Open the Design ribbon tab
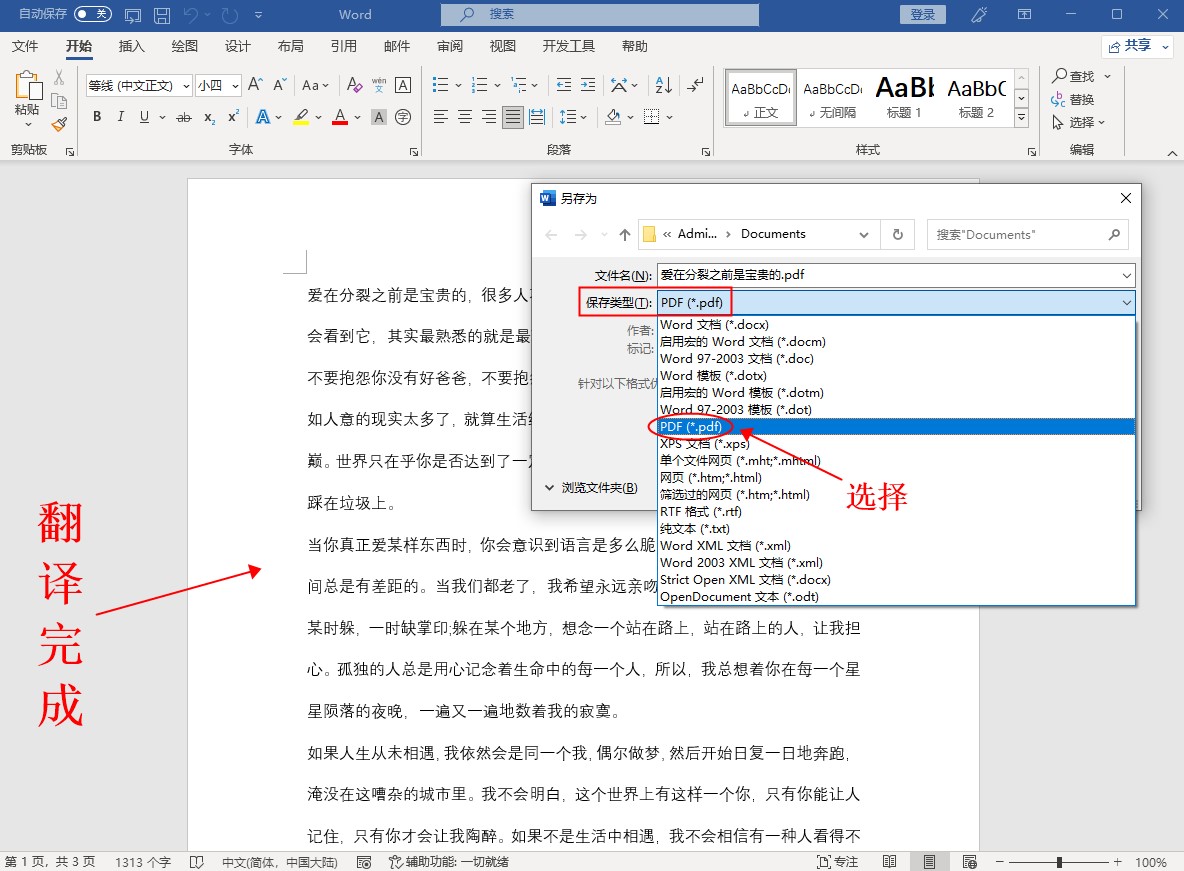This screenshot has width=1184, height=871. (237, 46)
